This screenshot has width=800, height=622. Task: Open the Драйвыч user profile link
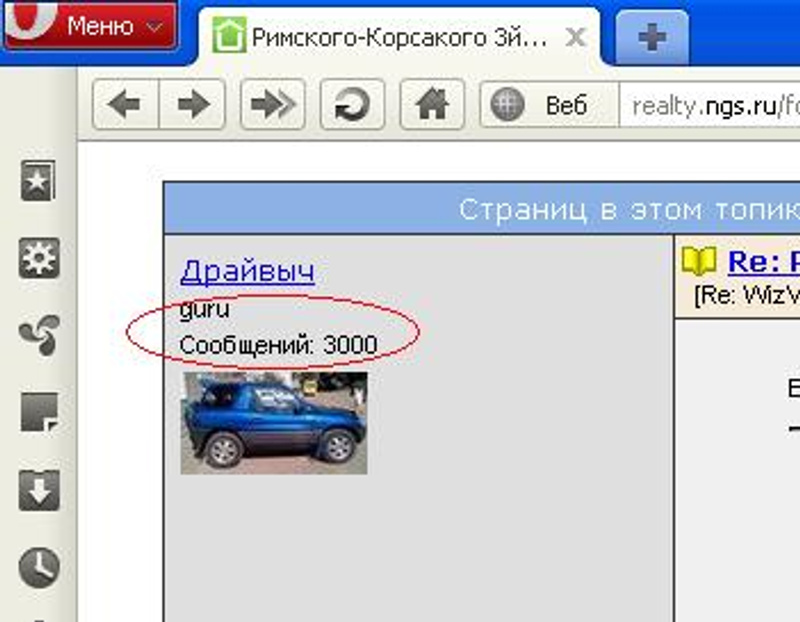pos(247,271)
